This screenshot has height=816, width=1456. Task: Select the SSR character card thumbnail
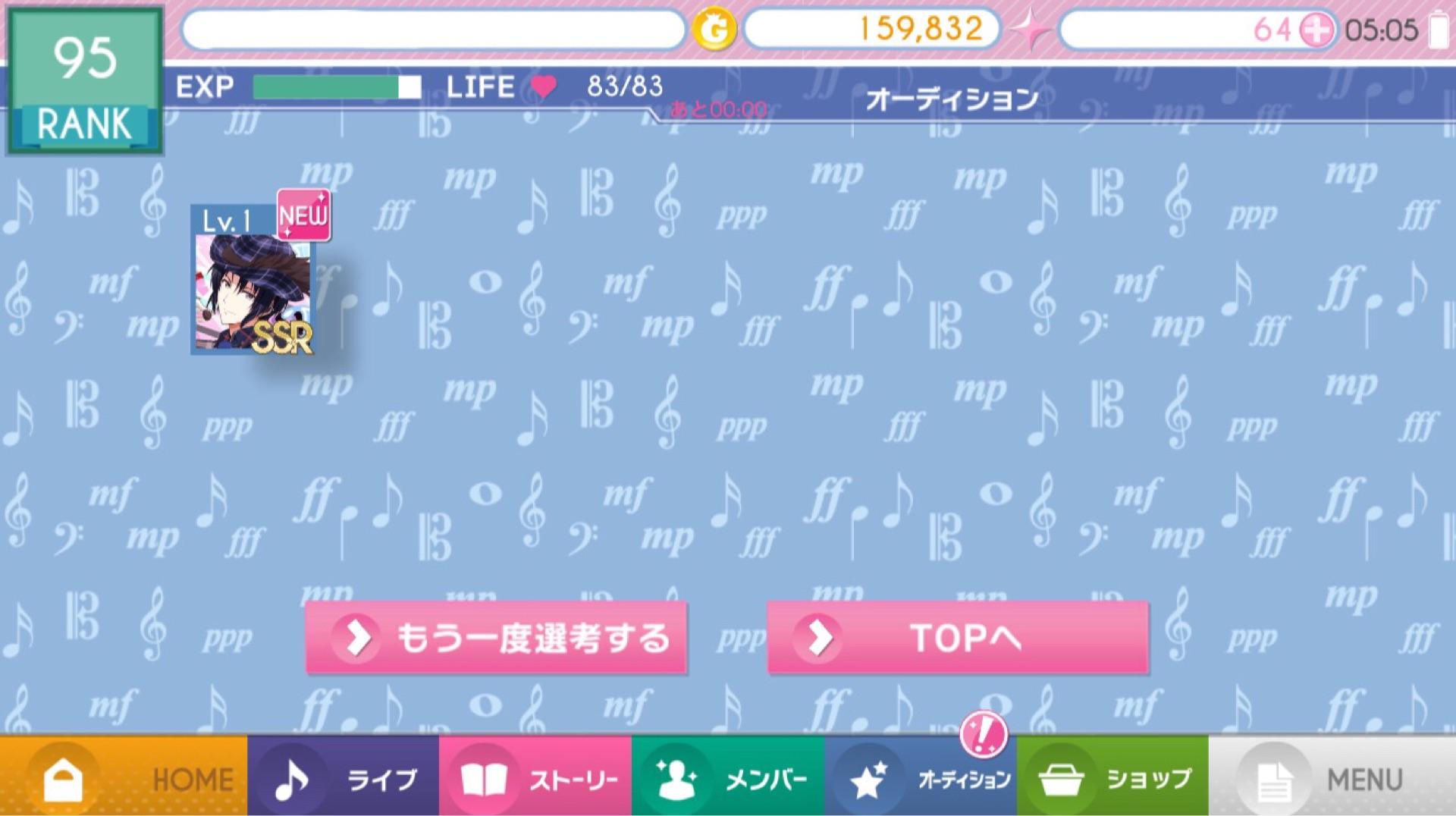pyautogui.click(x=252, y=280)
